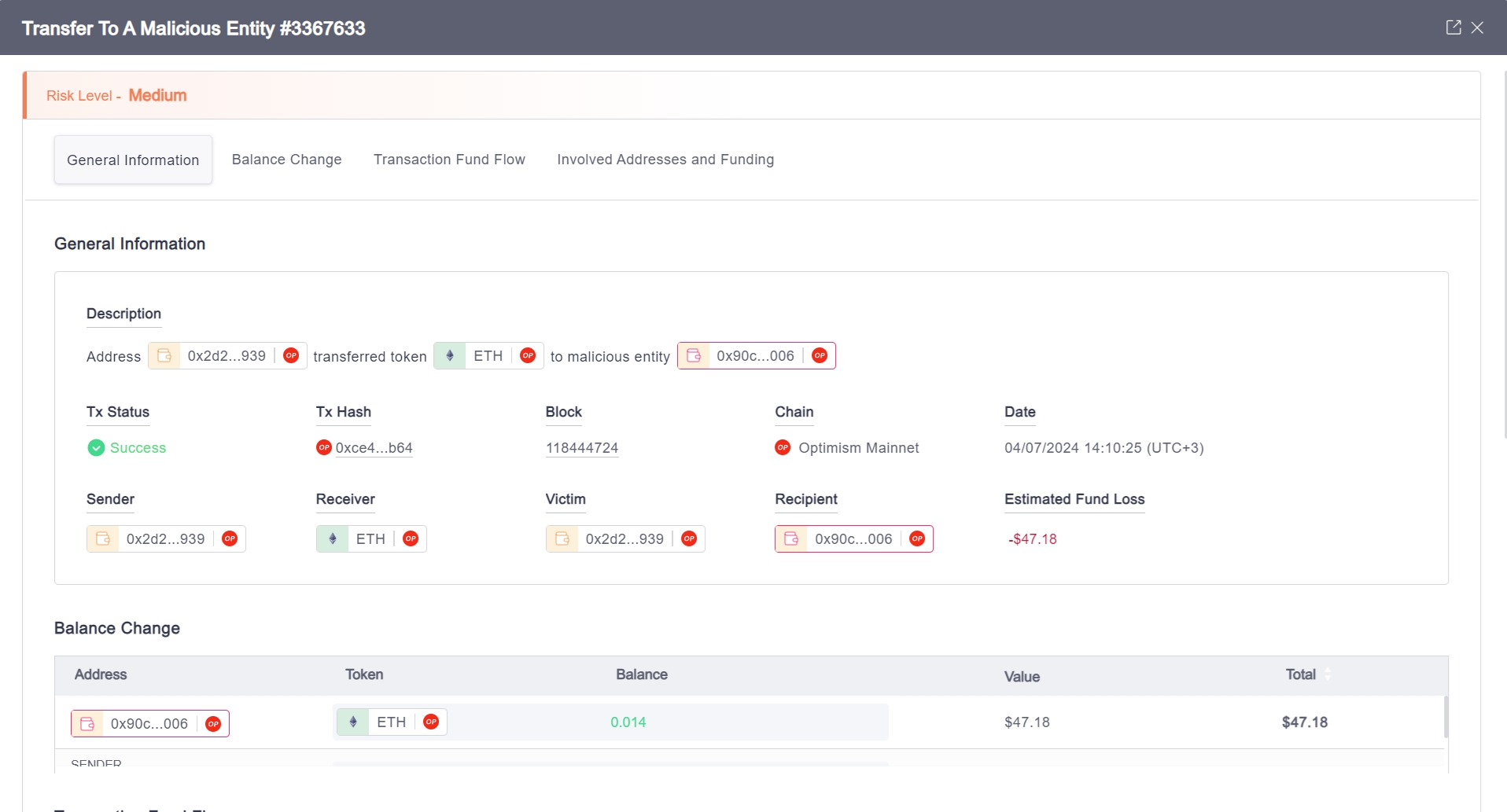
Task: Switch to the Balance Change tab
Action: (286, 160)
